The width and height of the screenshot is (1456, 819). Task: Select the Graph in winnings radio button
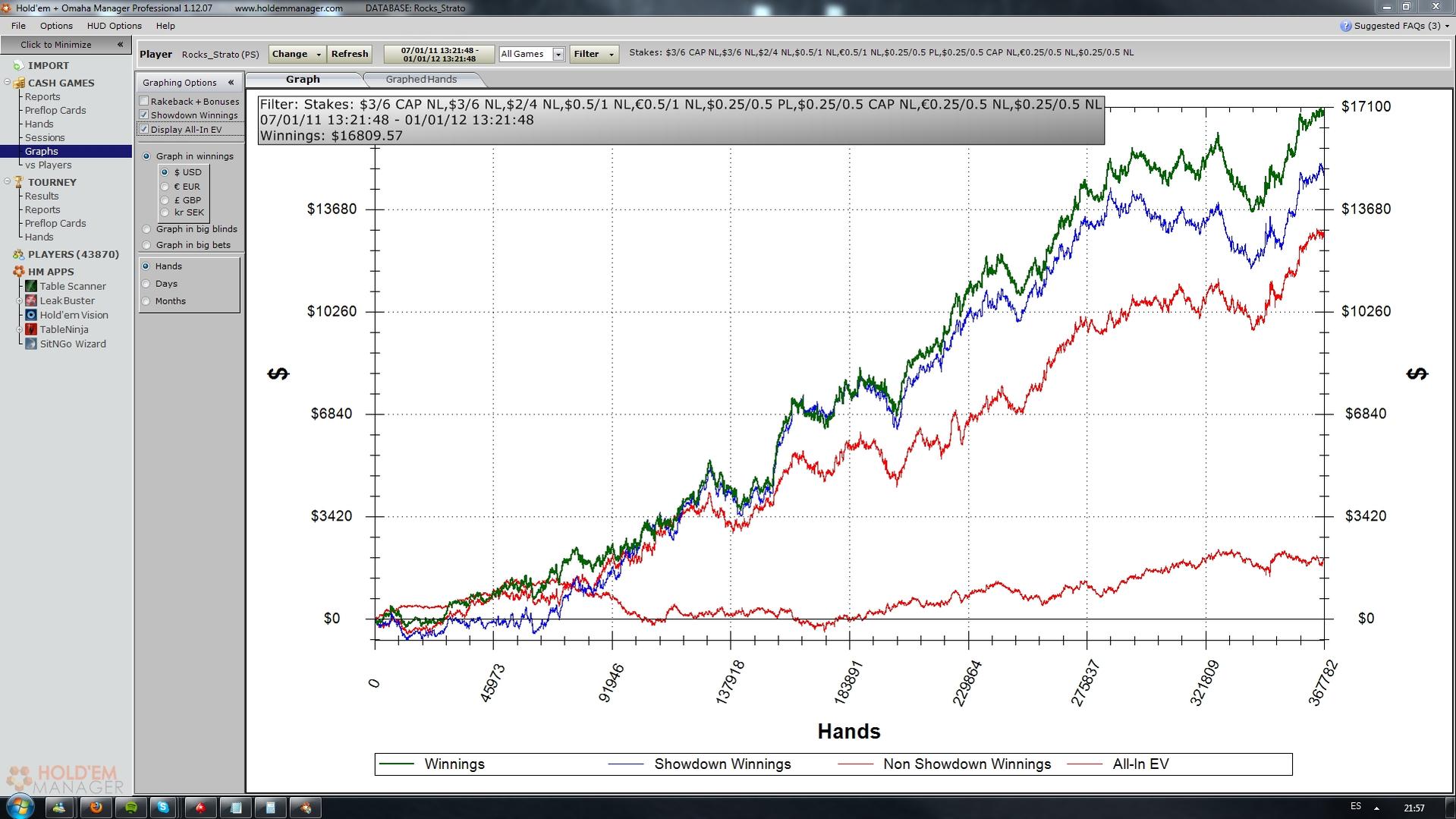[x=146, y=156]
